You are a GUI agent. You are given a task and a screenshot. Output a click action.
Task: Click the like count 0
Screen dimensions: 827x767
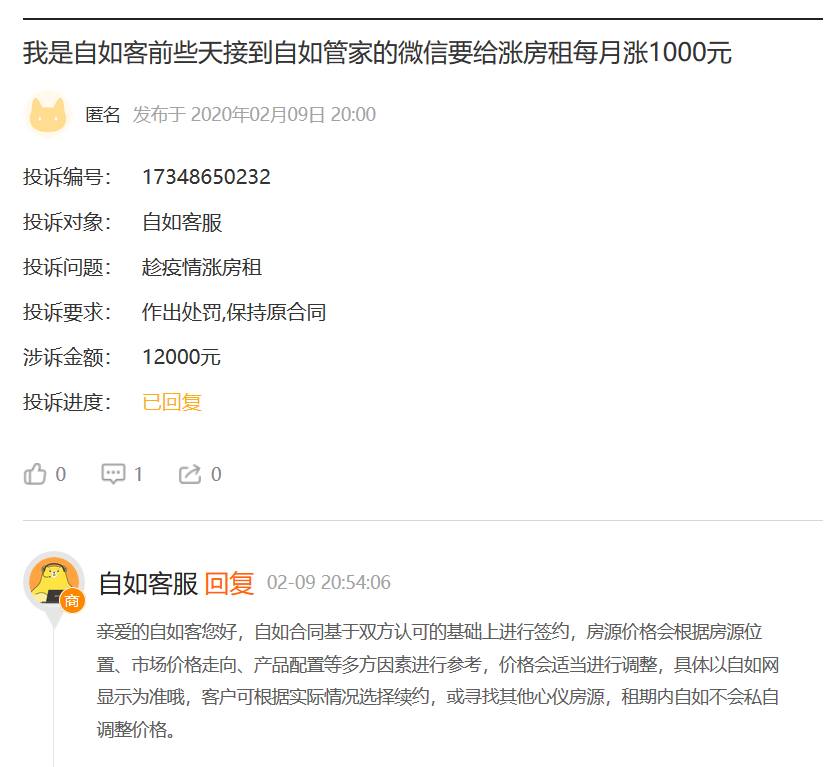click(x=61, y=474)
